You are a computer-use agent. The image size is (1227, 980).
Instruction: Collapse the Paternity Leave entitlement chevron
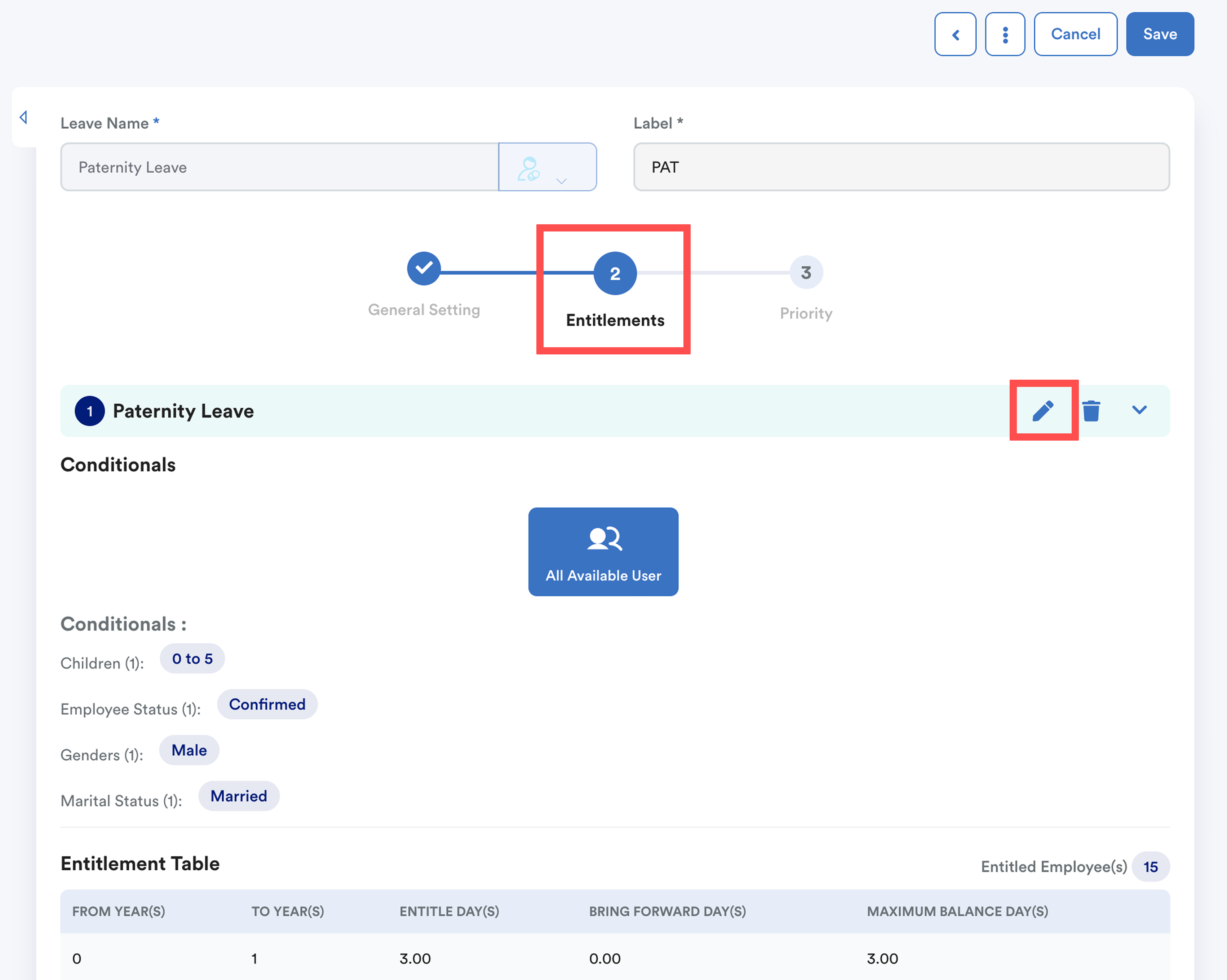[x=1139, y=410]
